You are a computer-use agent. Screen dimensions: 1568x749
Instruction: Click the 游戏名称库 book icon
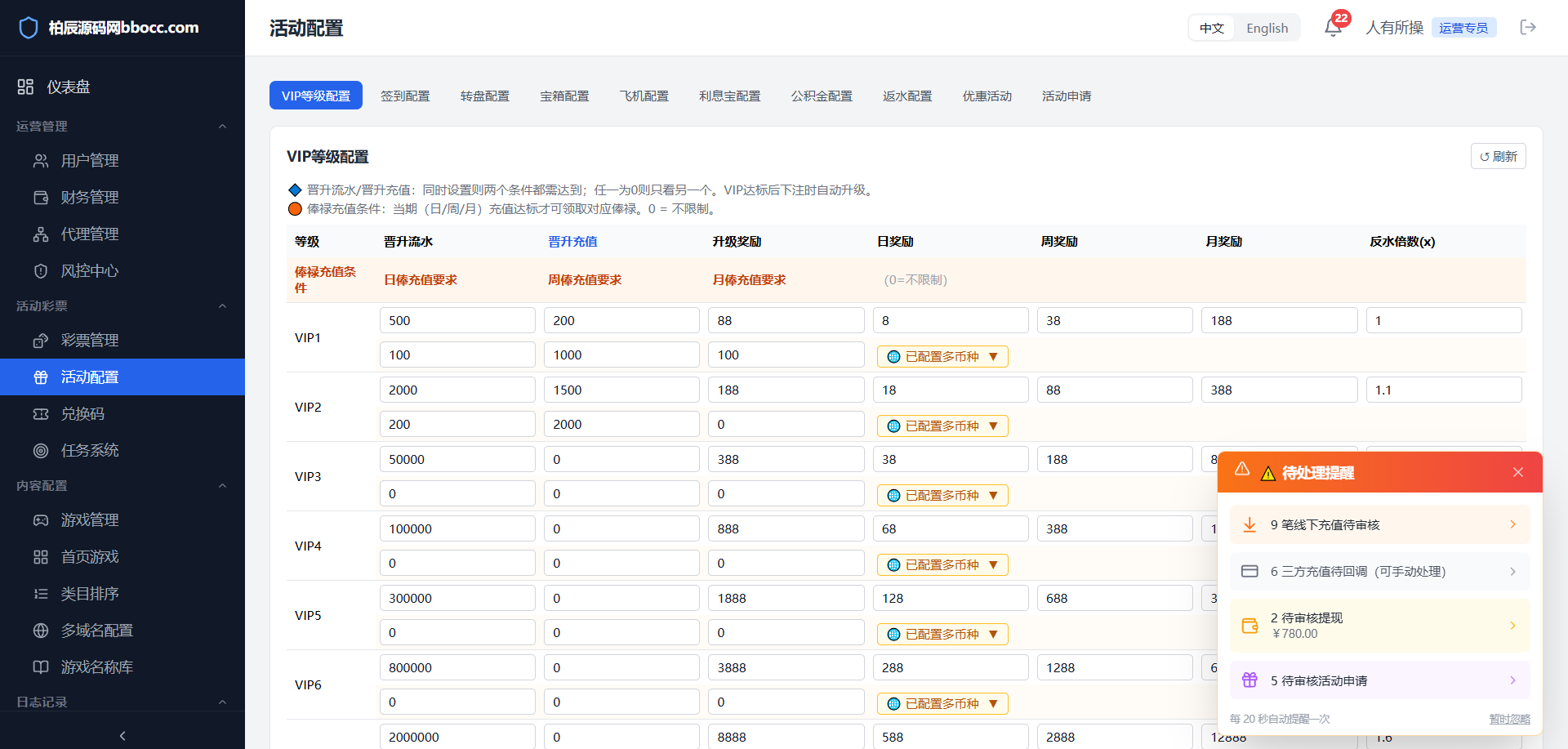41,667
